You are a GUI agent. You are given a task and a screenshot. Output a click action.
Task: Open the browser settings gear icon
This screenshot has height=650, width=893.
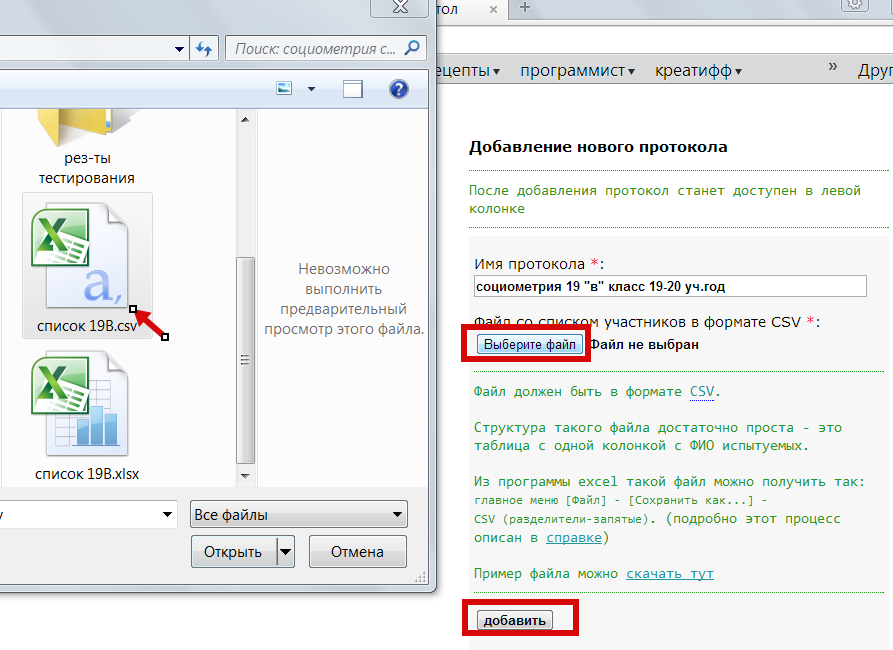(855, 6)
